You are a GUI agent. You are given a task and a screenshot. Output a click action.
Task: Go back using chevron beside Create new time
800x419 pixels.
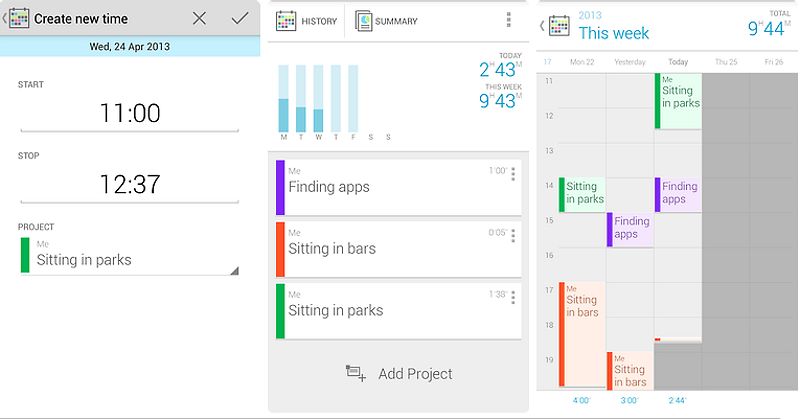point(4,19)
